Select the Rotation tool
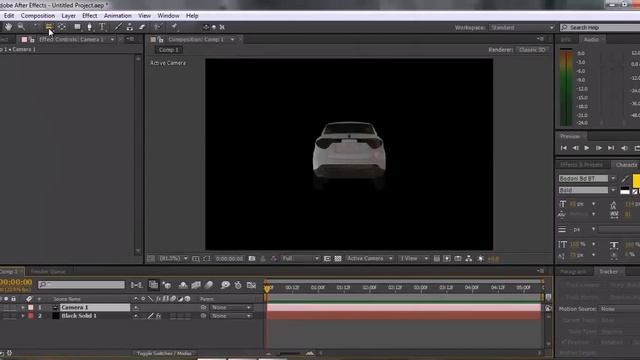This screenshot has height=360, width=640. (36, 27)
